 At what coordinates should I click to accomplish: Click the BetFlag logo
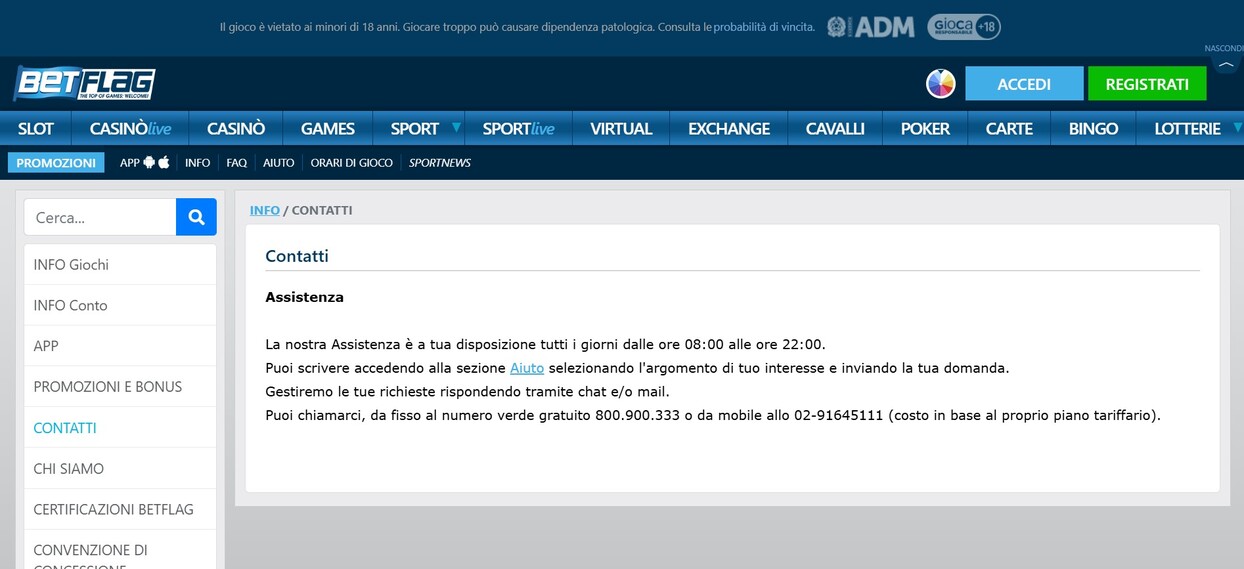click(85, 83)
